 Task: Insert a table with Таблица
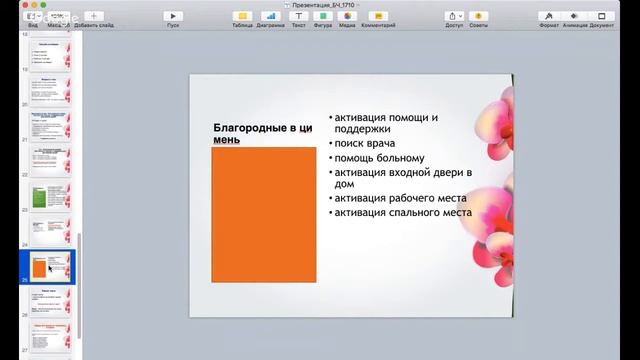[x=242, y=16]
